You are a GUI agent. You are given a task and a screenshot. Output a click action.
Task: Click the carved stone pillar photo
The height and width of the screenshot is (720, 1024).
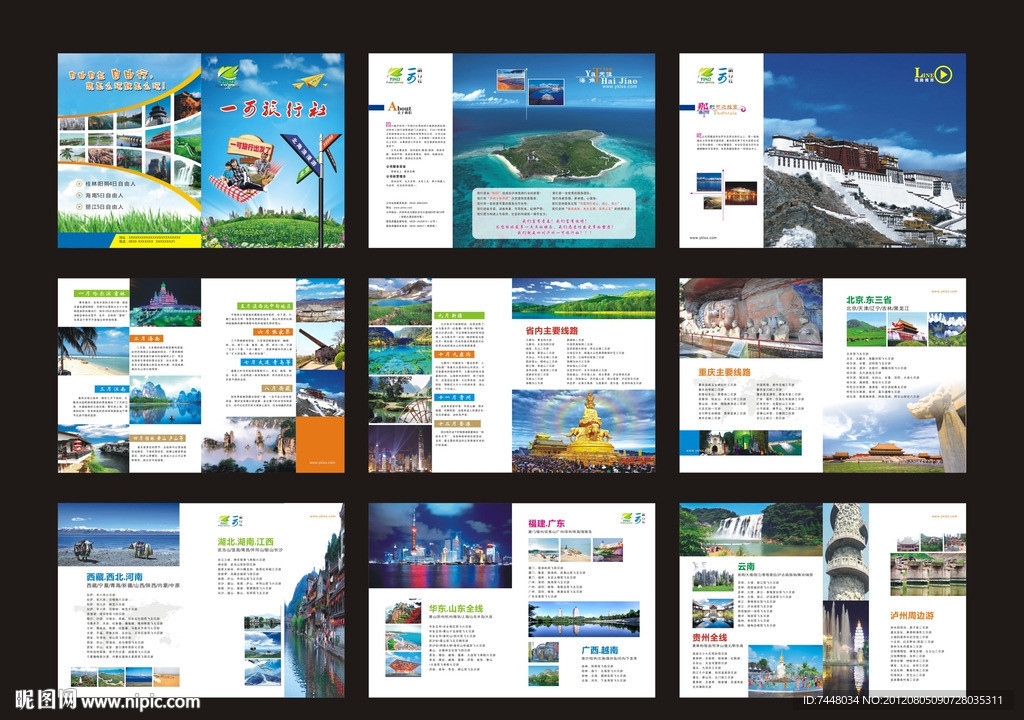pos(846,552)
